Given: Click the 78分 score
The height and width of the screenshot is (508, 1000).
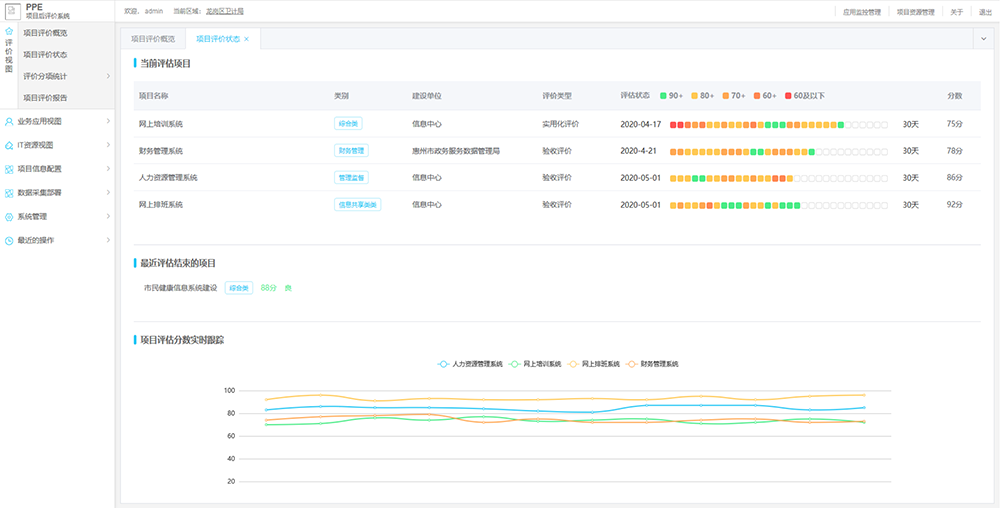Looking at the screenshot, I should [954, 151].
